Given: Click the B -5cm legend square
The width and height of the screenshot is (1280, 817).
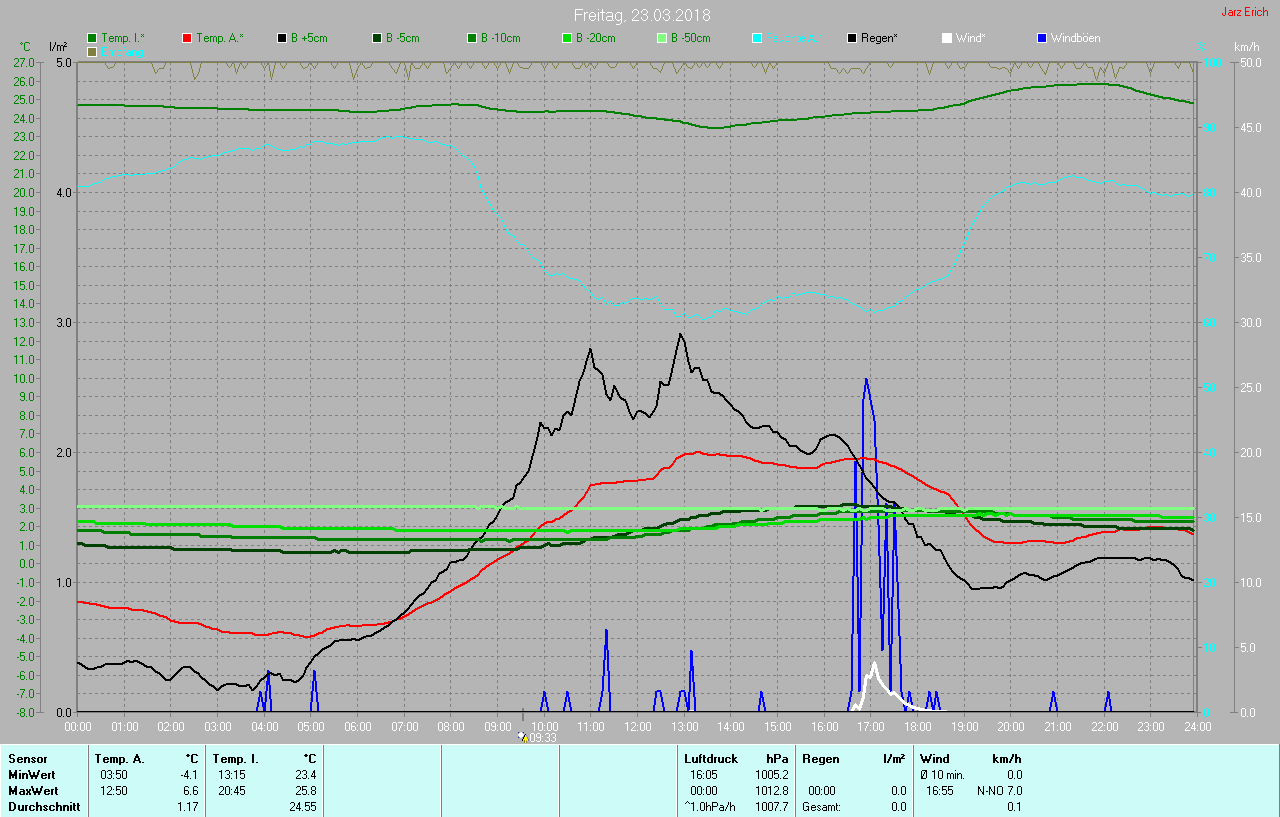Looking at the screenshot, I should (x=378, y=38).
